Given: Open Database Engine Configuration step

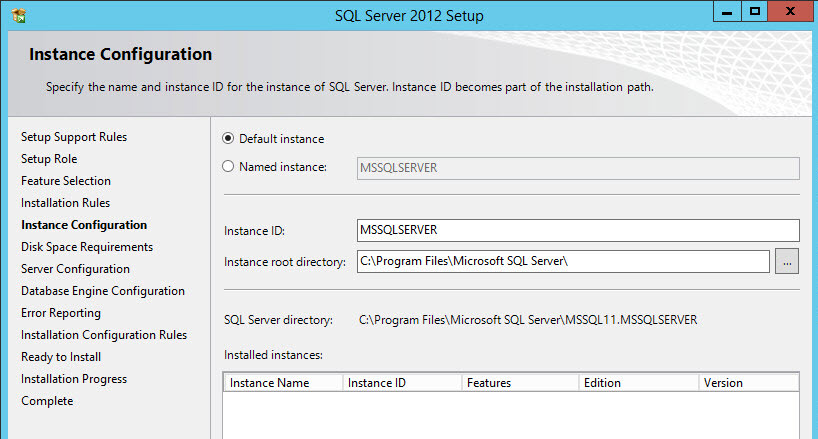Looking at the screenshot, I should (x=103, y=291).
